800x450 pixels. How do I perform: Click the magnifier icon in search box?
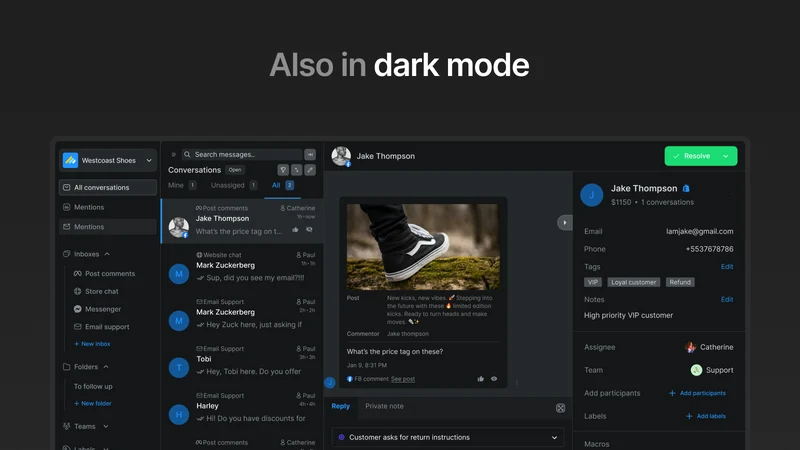(187, 155)
